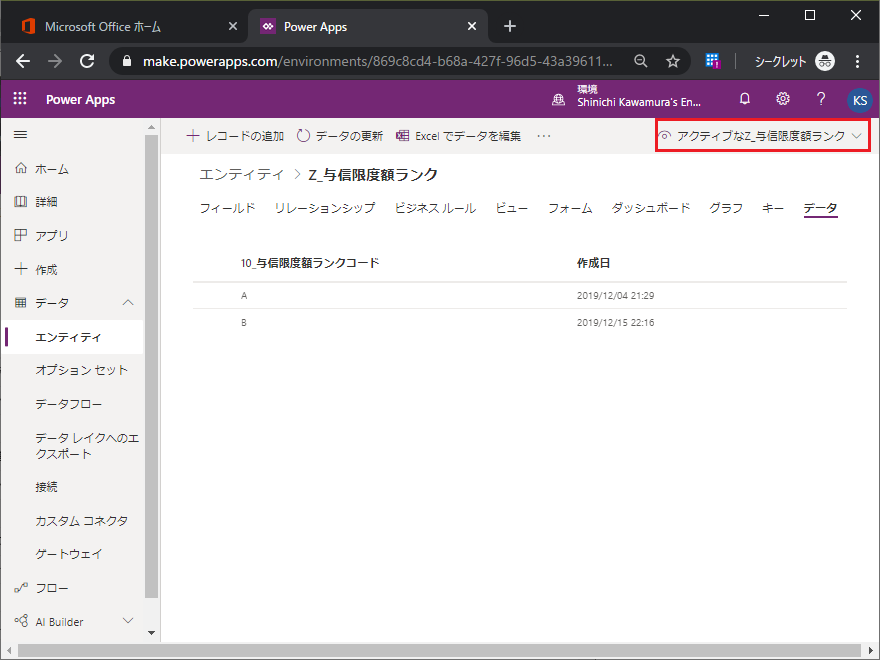Sort by 作成日 column header

click(593, 263)
